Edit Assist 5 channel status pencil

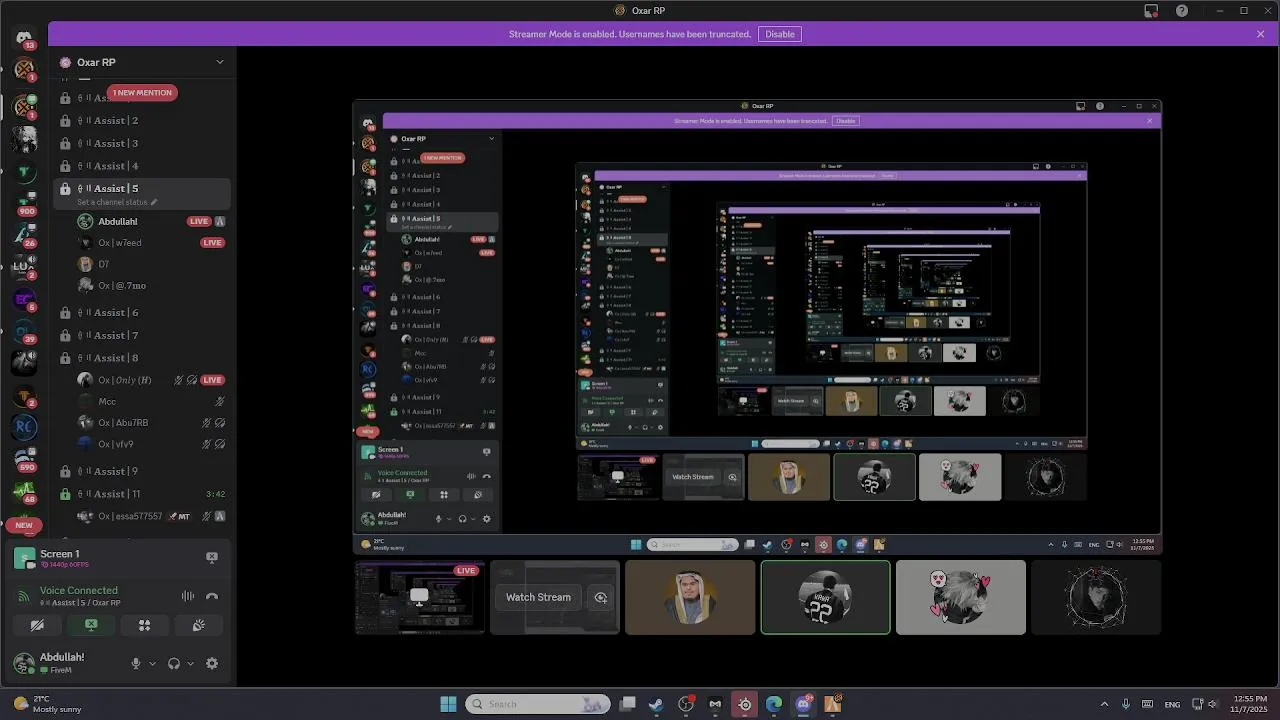pos(154,202)
